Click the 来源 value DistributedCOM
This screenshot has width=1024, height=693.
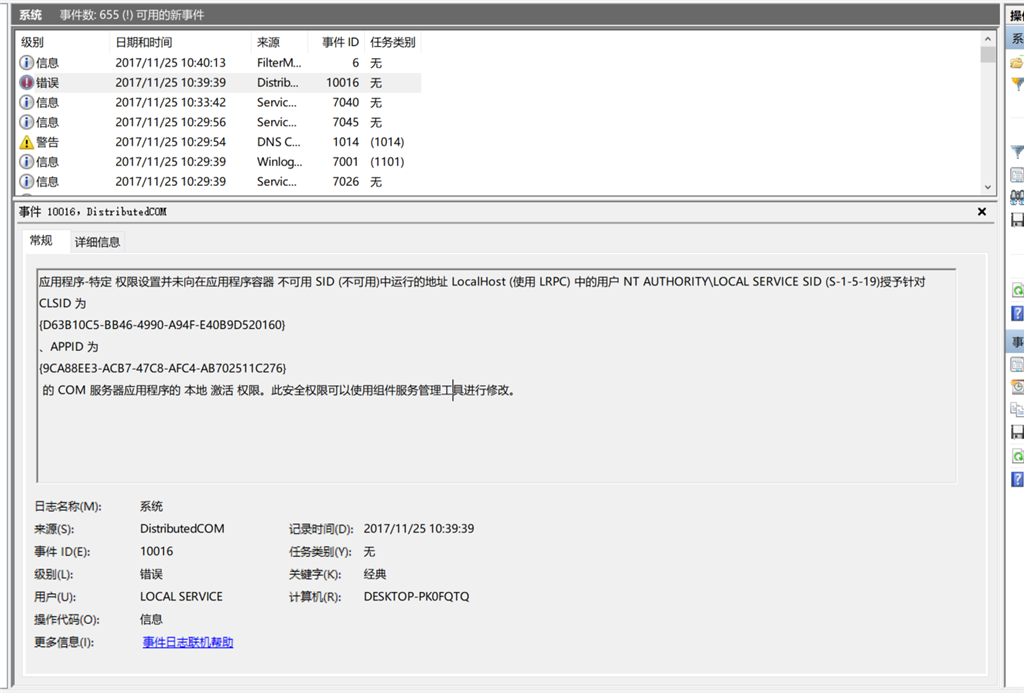click(182, 528)
